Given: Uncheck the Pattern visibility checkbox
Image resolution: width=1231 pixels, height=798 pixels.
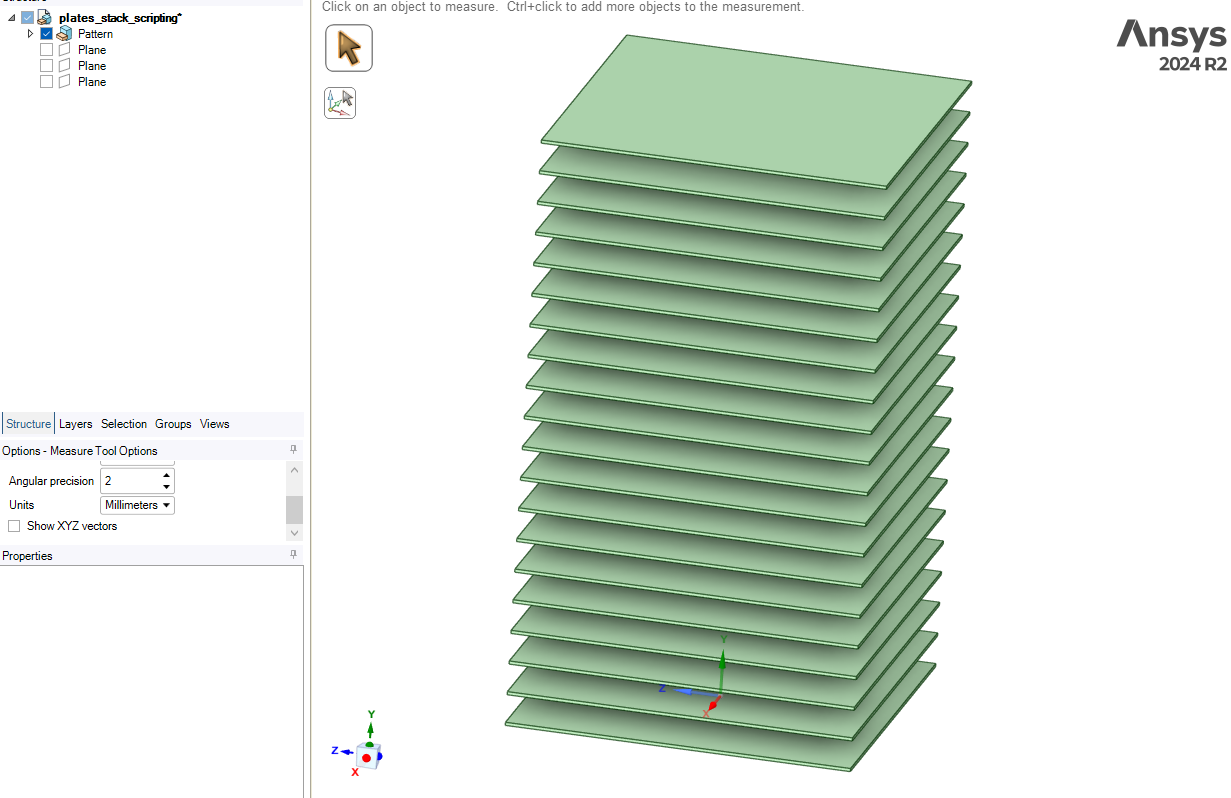Looking at the screenshot, I should point(46,34).
